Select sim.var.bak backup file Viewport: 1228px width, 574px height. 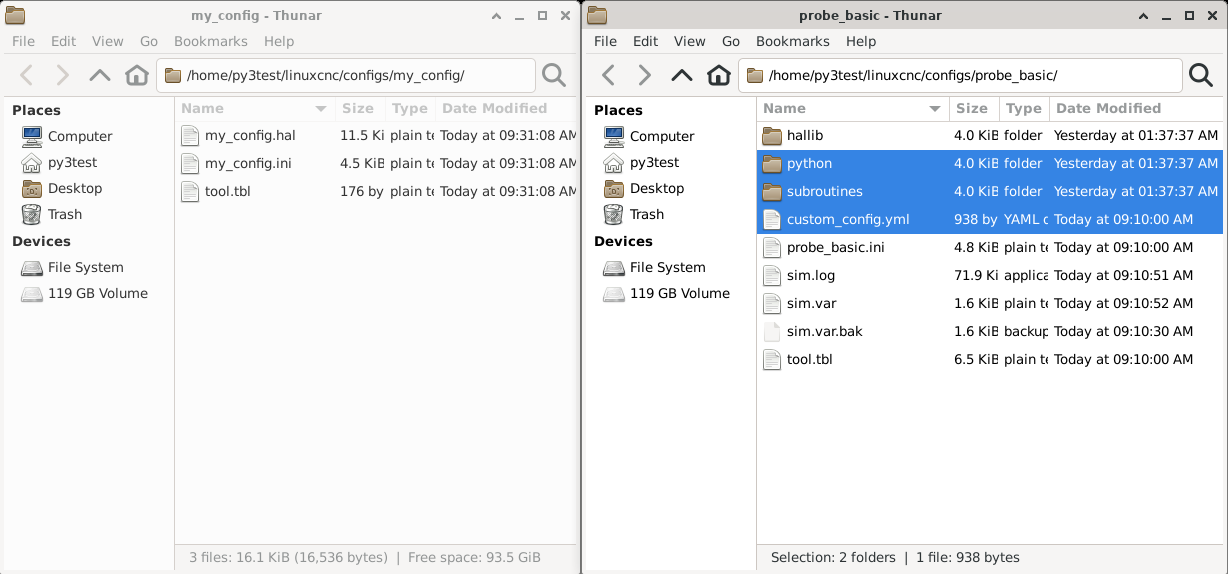pyautogui.click(x=990, y=331)
